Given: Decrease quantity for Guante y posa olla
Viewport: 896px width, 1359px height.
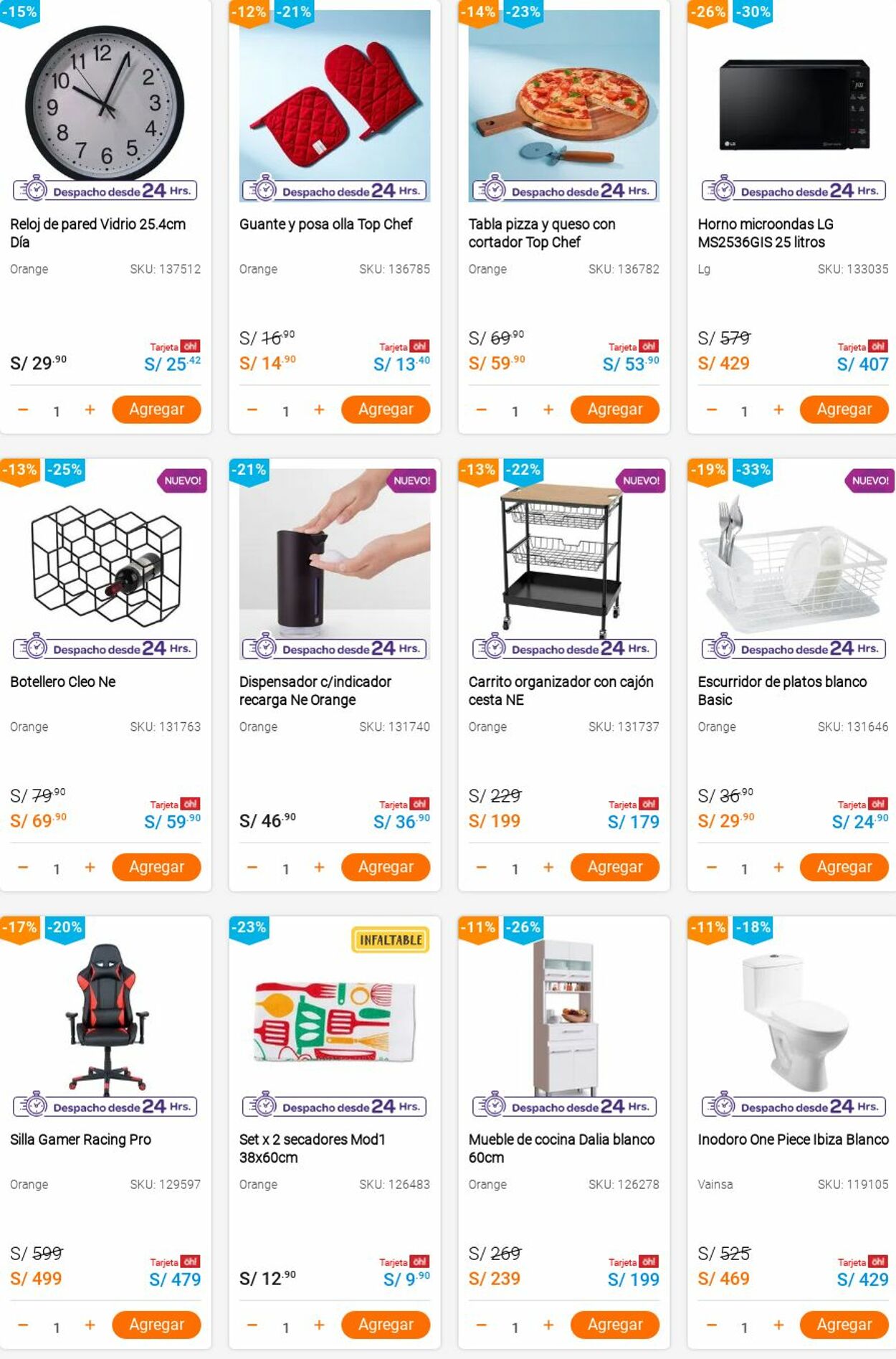Looking at the screenshot, I should (x=252, y=409).
